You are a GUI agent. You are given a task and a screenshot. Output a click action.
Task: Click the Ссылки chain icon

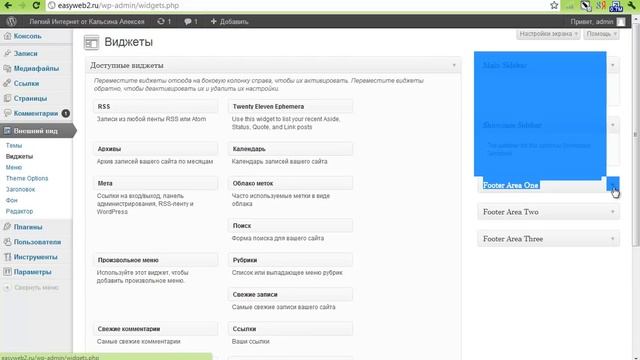pos(7,83)
